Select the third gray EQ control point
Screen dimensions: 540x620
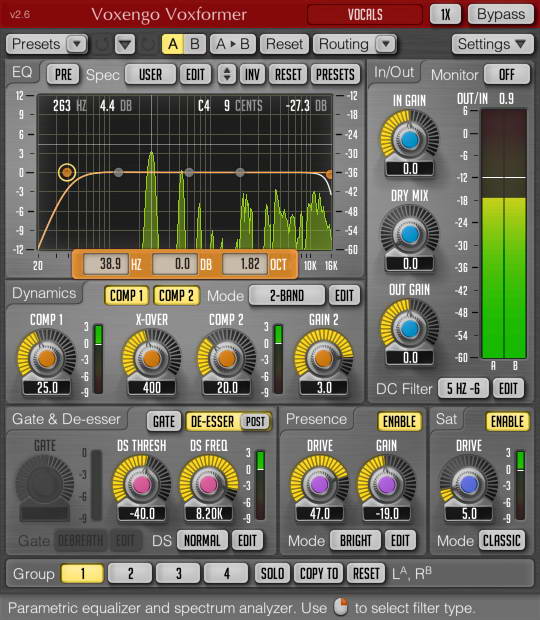click(189, 172)
